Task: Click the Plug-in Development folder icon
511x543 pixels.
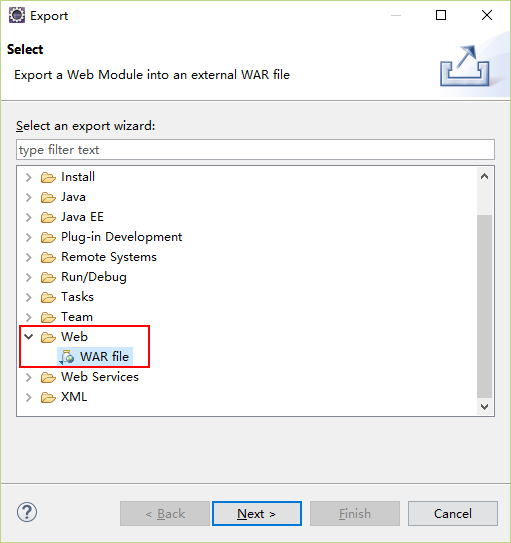Action: point(48,237)
